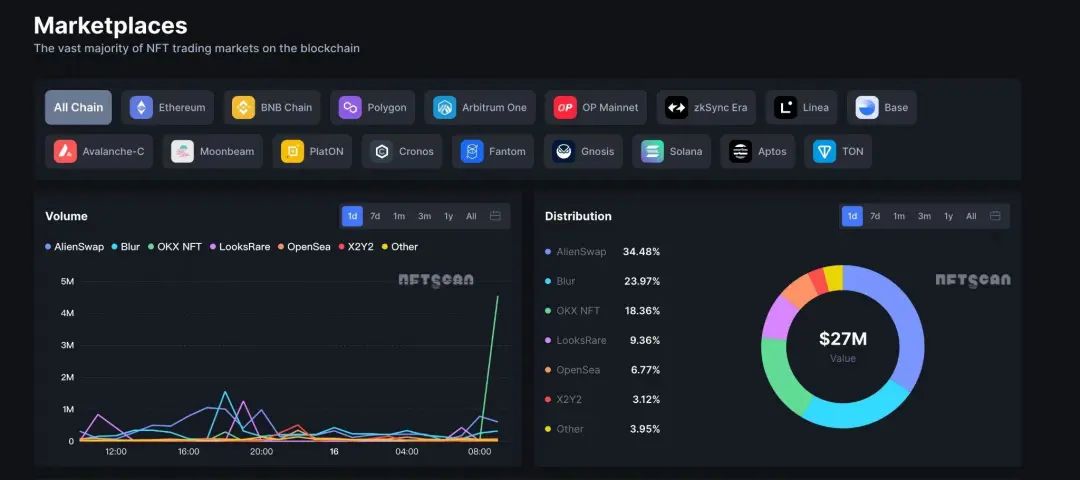Click the Avalanche-C red logo icon

point(65,152)
